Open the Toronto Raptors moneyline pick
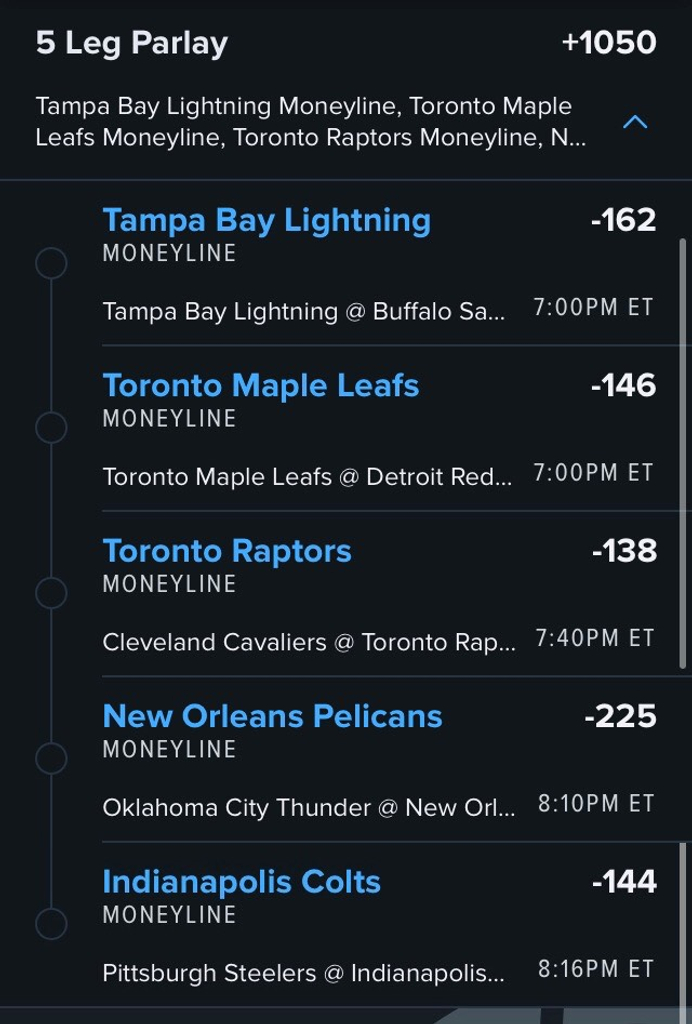Image resolution: width=692 pixels, height=1024 pixels. point(227,551)
